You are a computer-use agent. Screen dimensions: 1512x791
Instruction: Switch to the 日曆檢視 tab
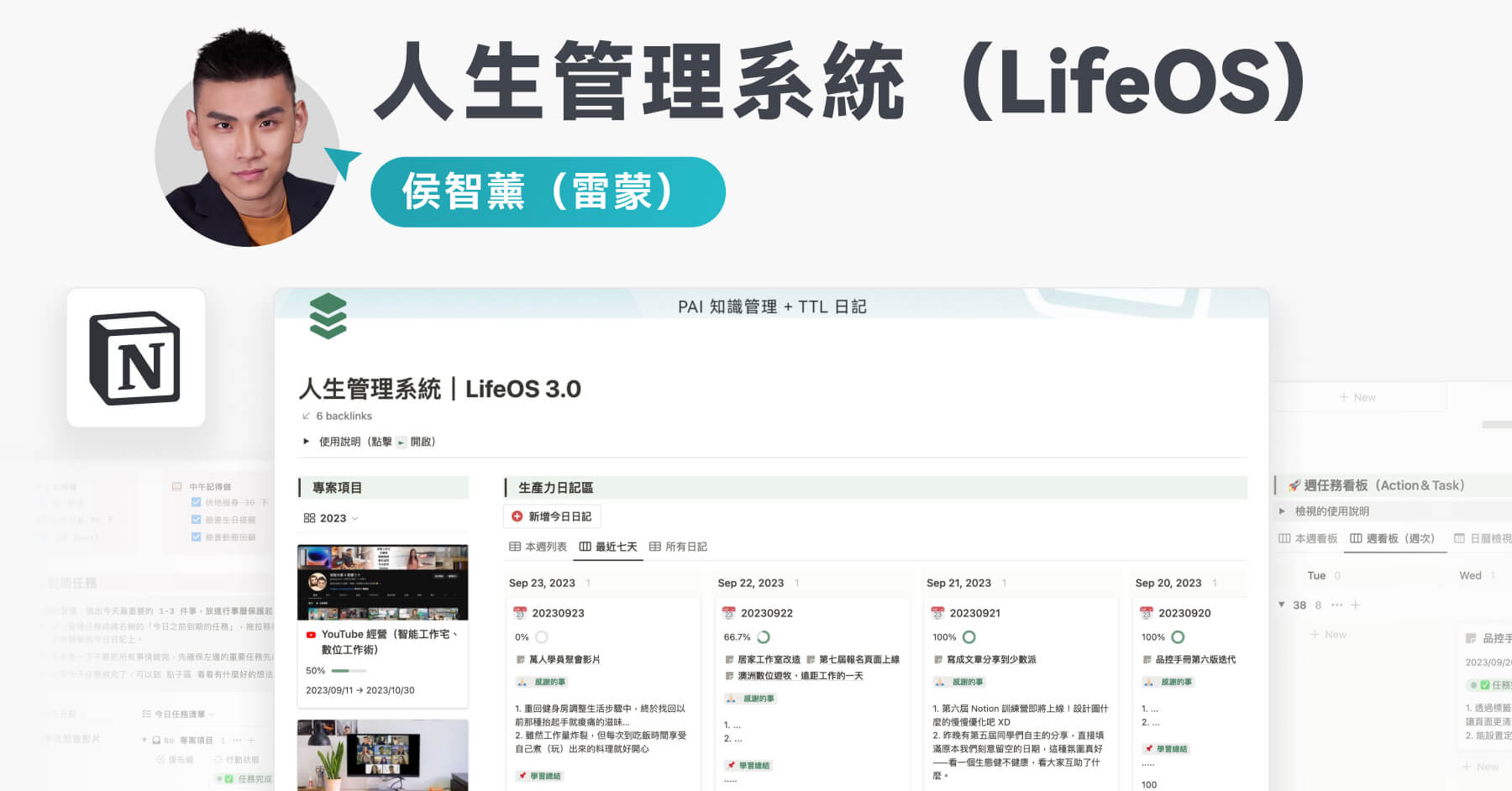click(1483, 538)
